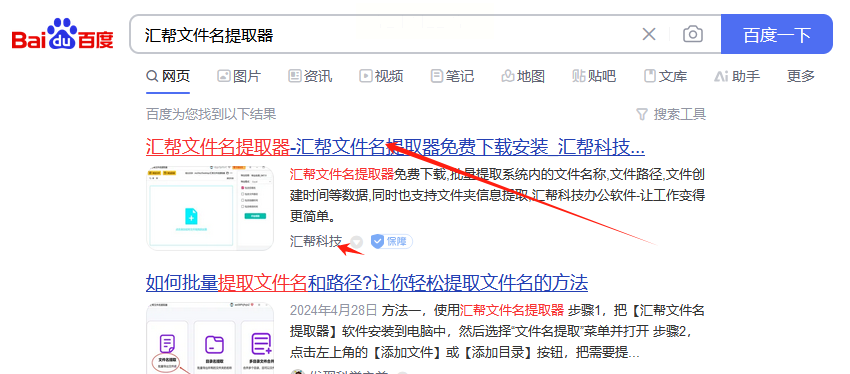Viewport: 850px width, 374px height.
Task: Click the Baidu paw logo
Action: tap(62, 34)
